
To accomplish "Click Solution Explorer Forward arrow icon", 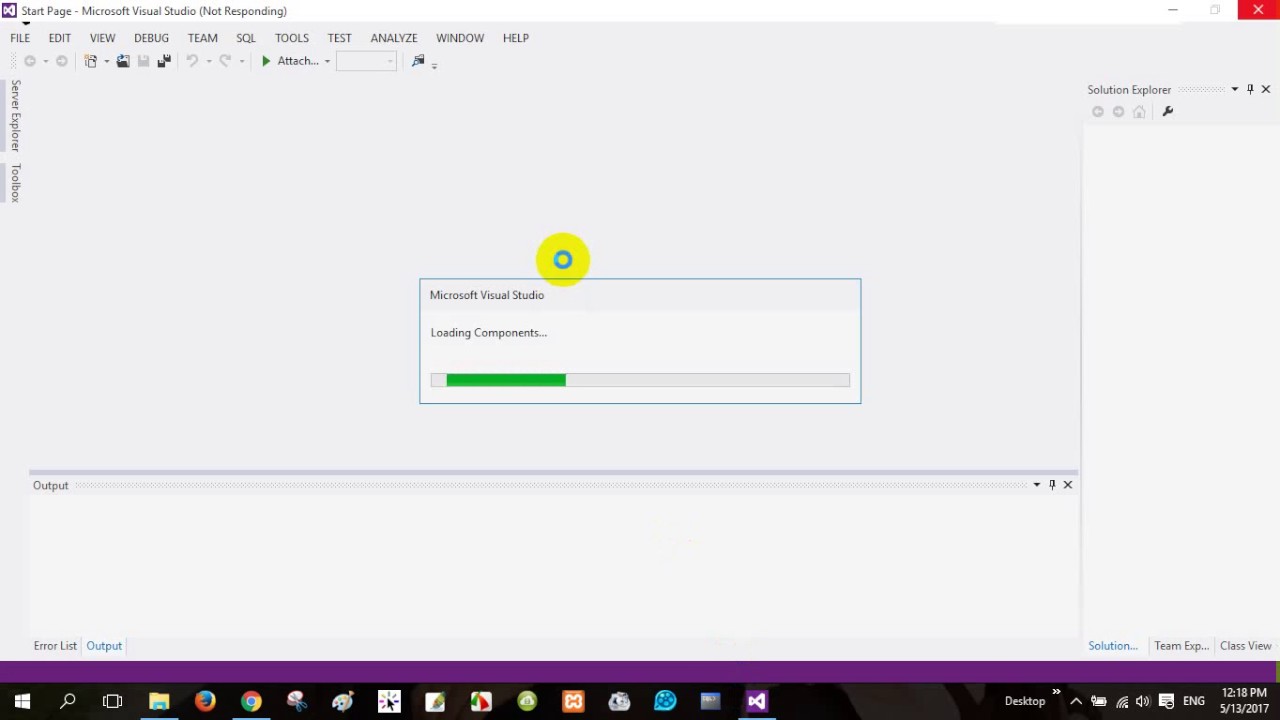I will pos(1118,112).
